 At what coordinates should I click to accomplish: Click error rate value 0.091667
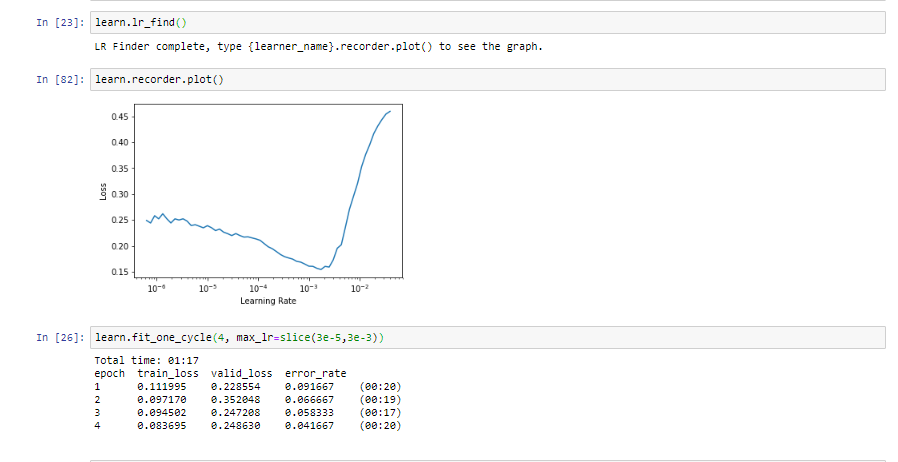coord(309,386)
